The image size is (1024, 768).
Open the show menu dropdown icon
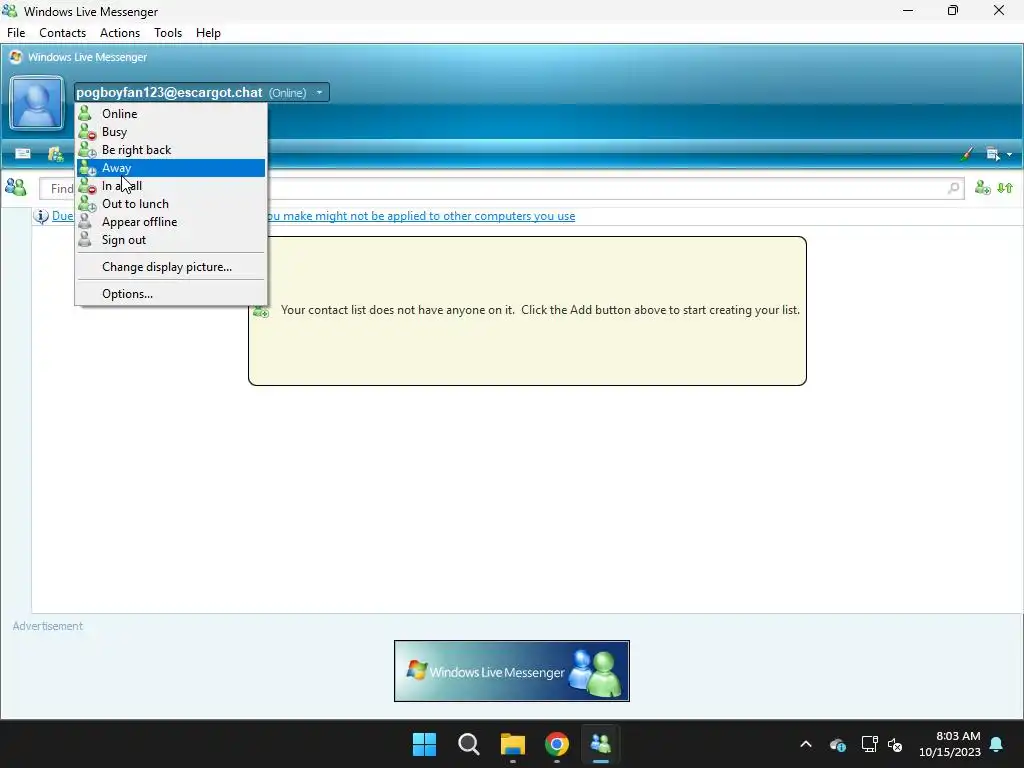999,154
